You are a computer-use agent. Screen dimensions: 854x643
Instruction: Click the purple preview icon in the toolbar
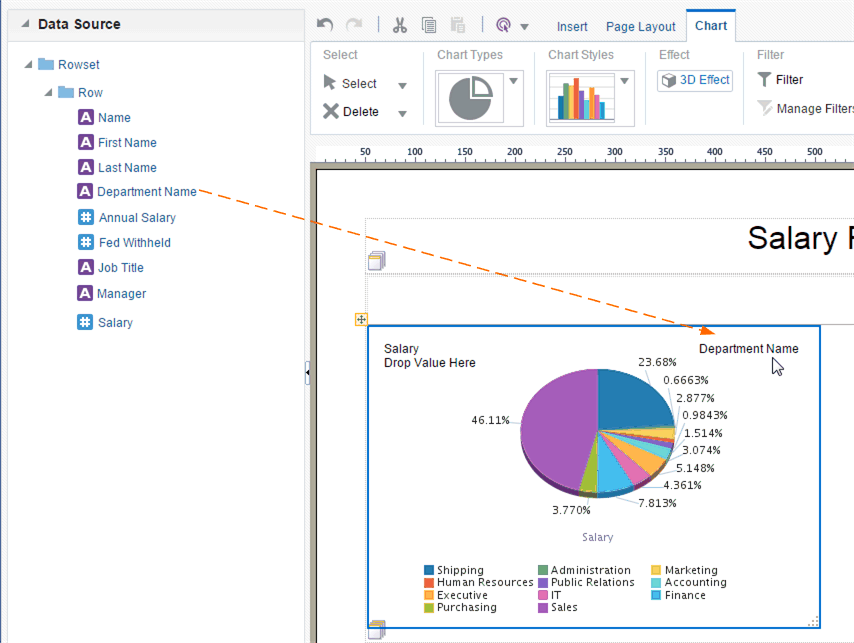click(505, 25)
